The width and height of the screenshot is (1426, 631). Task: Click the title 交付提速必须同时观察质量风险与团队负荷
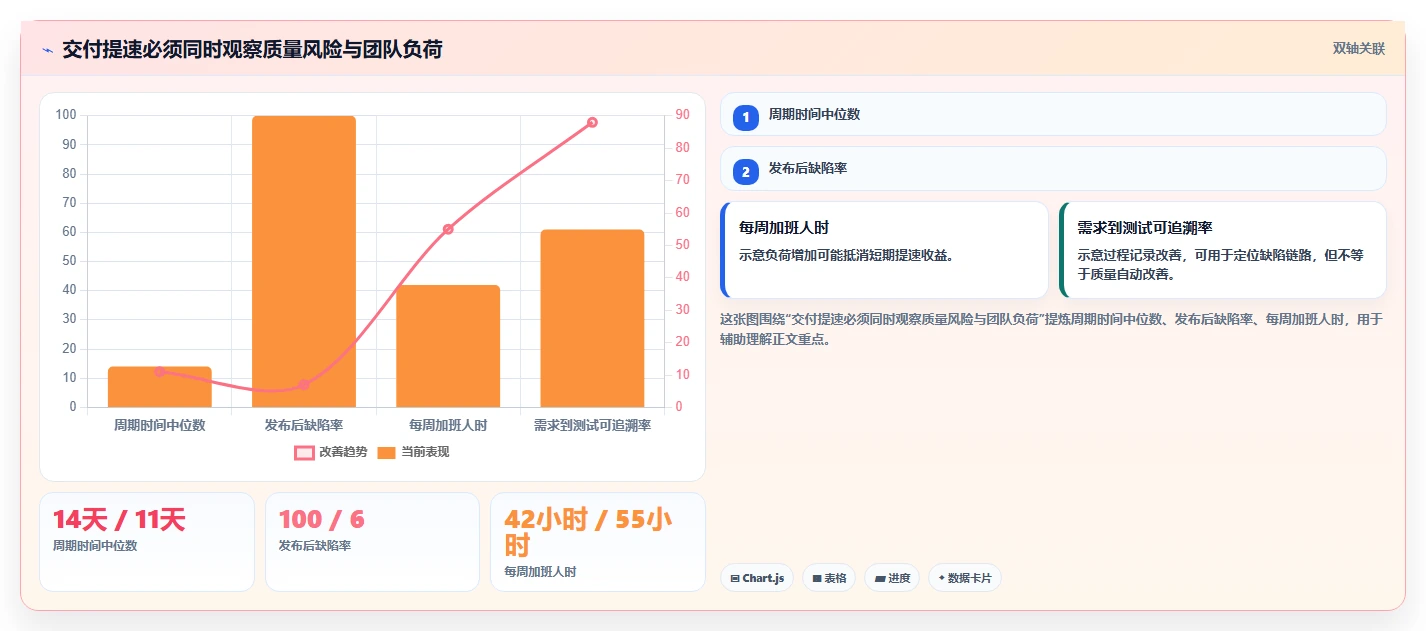pyautogui.click(x=252, y=49)
